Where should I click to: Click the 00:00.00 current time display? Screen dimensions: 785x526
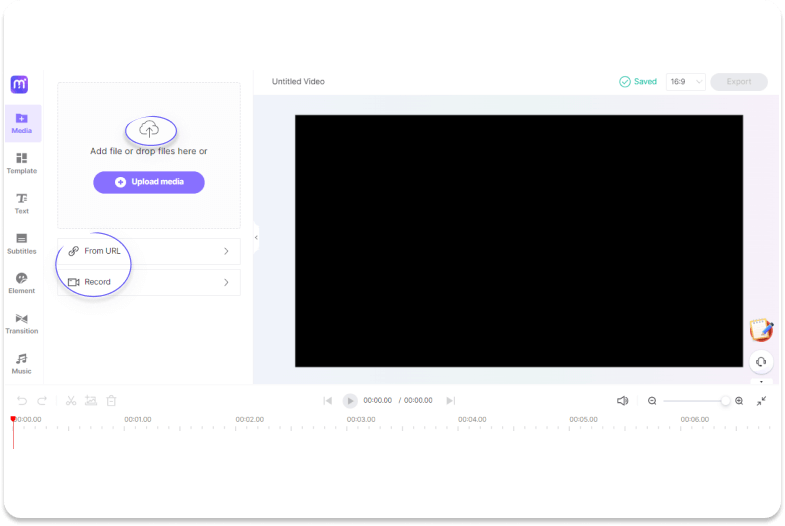click(377, 400)
